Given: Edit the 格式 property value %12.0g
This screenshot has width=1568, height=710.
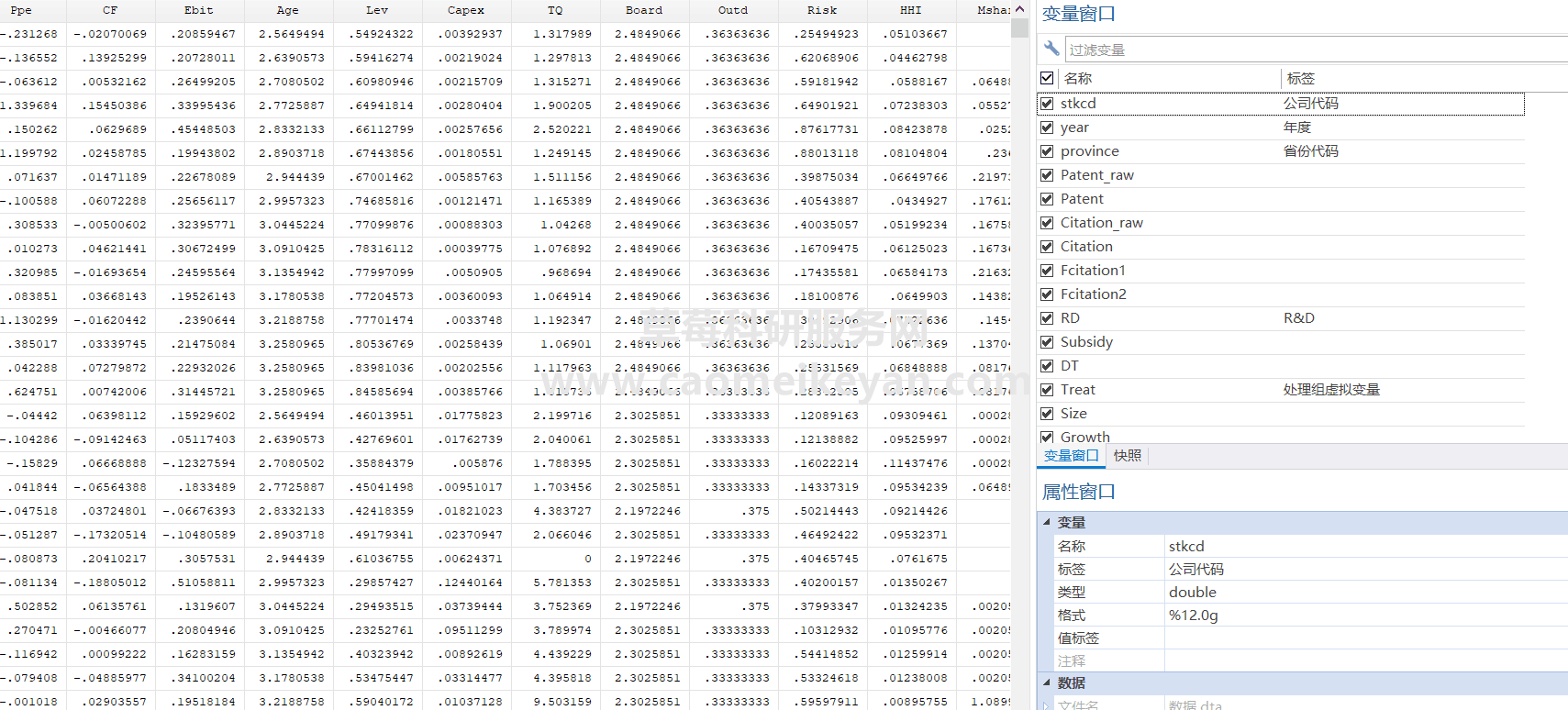Looking at the screenshot, I should click(x=1366, y=615).
